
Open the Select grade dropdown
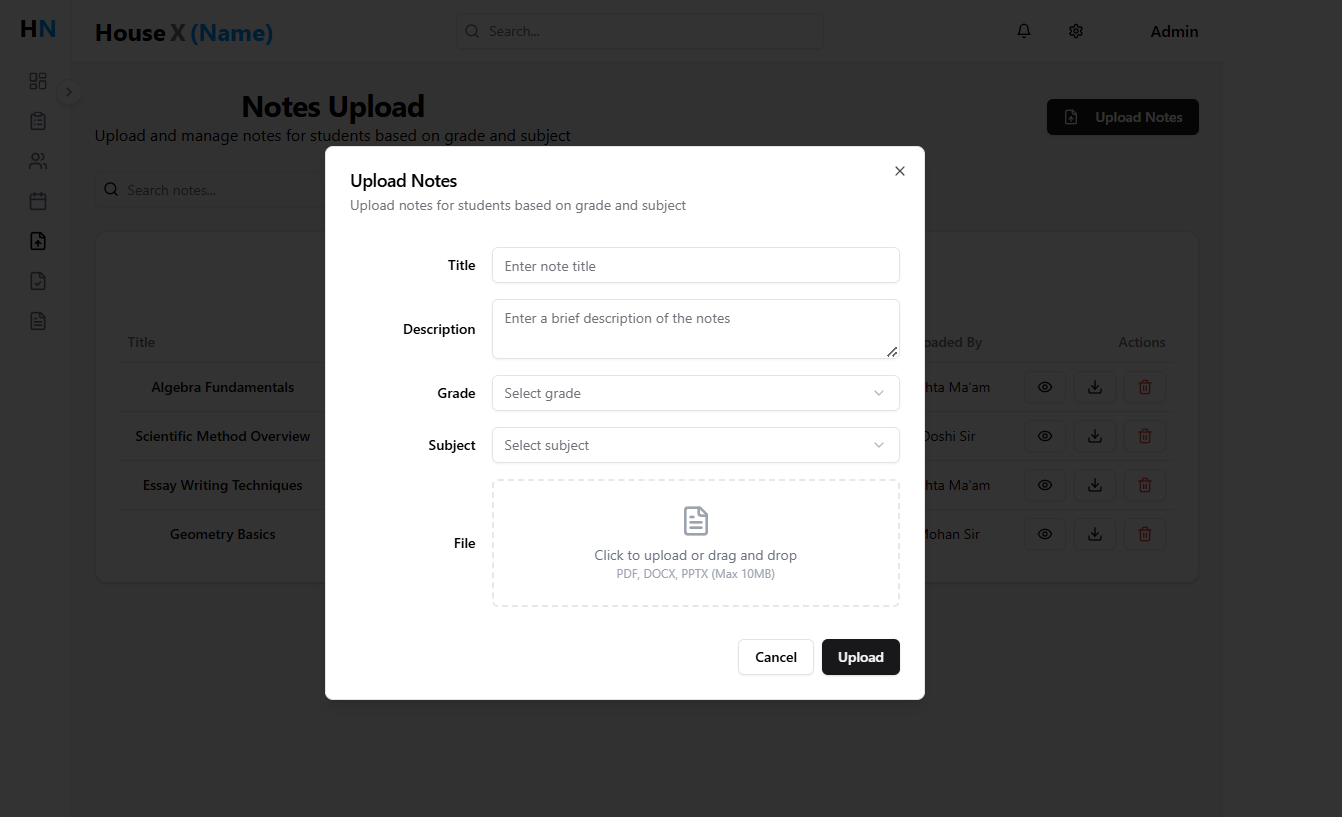696,393
